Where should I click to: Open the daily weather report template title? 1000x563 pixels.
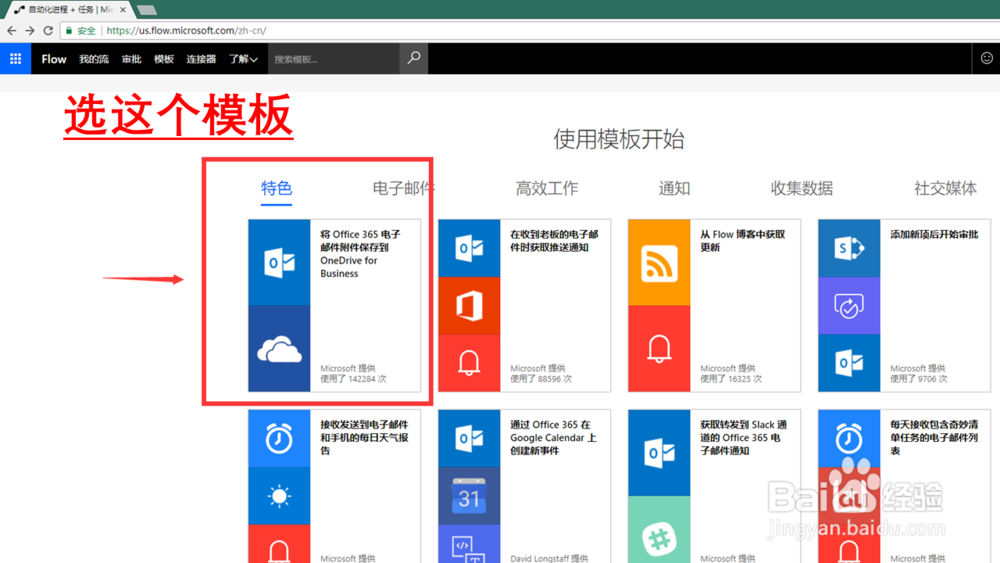(x=364, y=437)
